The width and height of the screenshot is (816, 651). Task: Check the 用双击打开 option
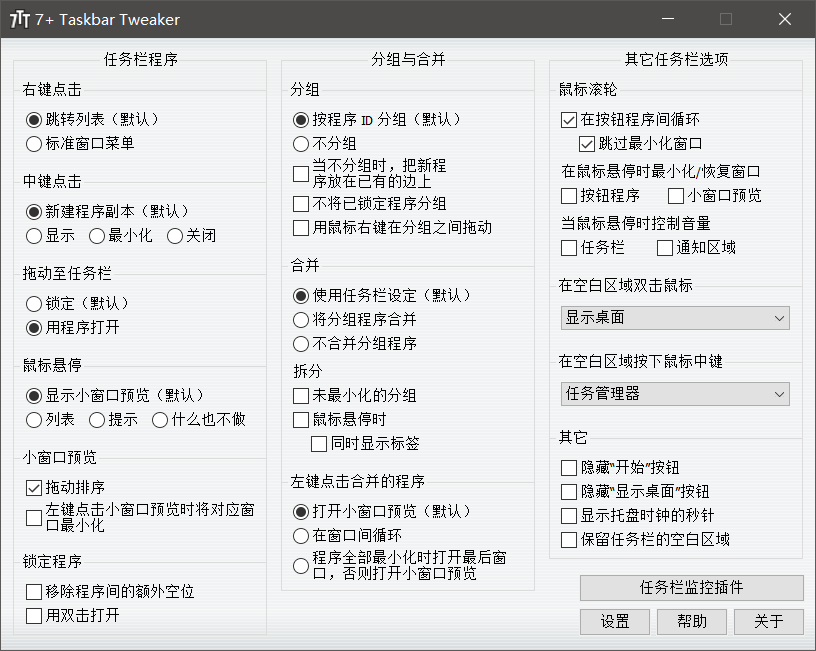34,615
